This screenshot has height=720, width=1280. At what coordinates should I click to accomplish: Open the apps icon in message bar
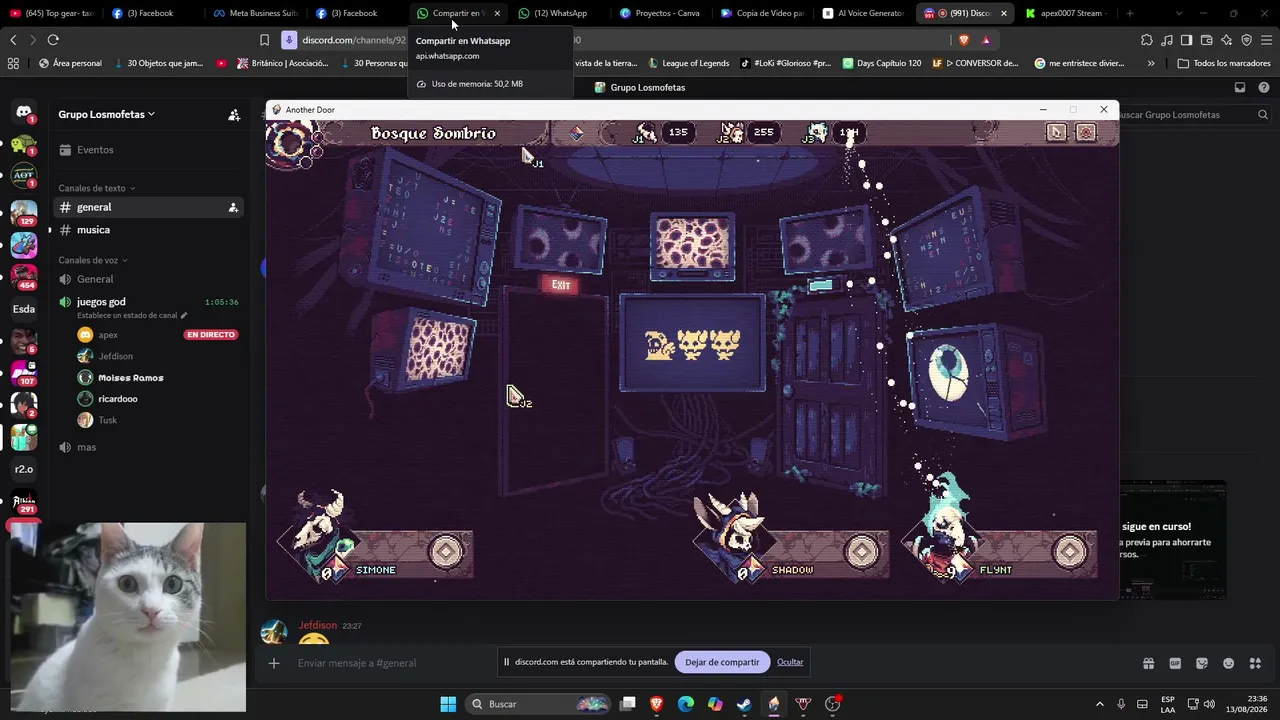(x=1256, y=663)
